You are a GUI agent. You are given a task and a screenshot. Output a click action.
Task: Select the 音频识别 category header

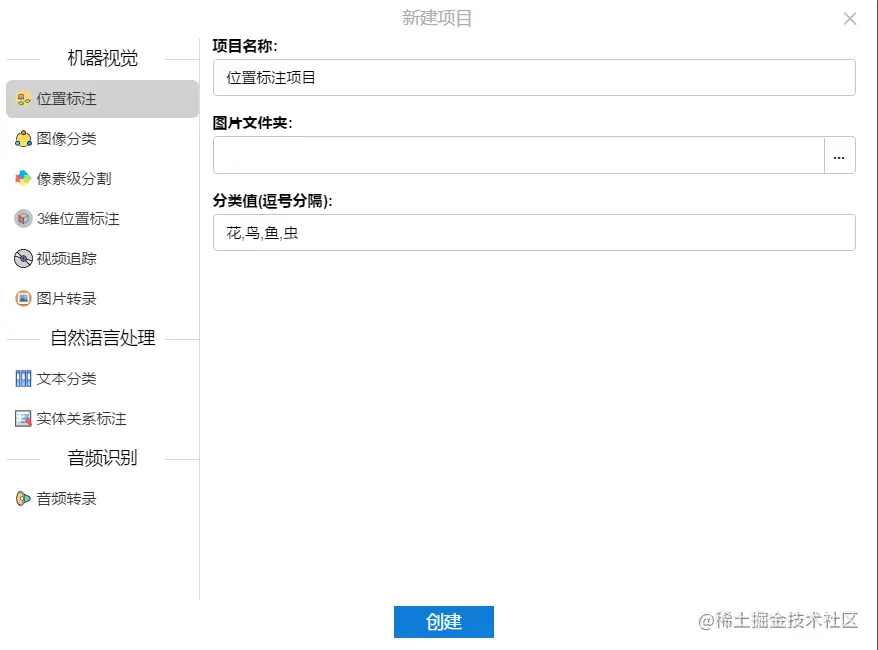click(105, 458)
